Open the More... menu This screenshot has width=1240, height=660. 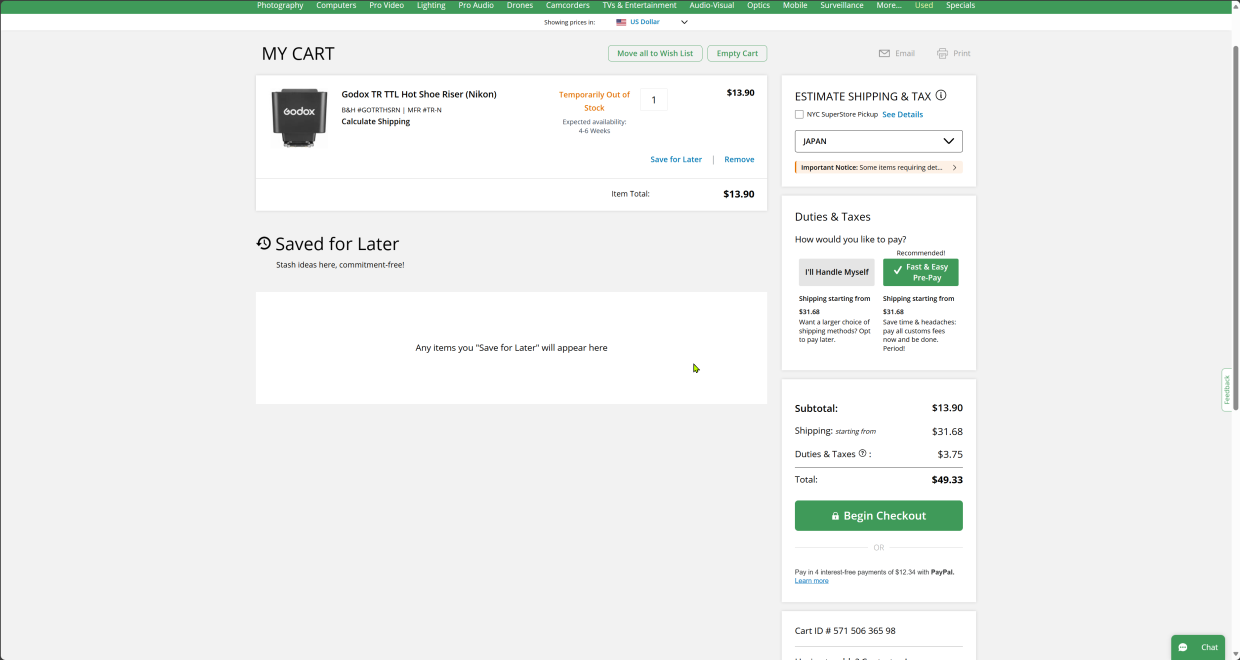889,6
